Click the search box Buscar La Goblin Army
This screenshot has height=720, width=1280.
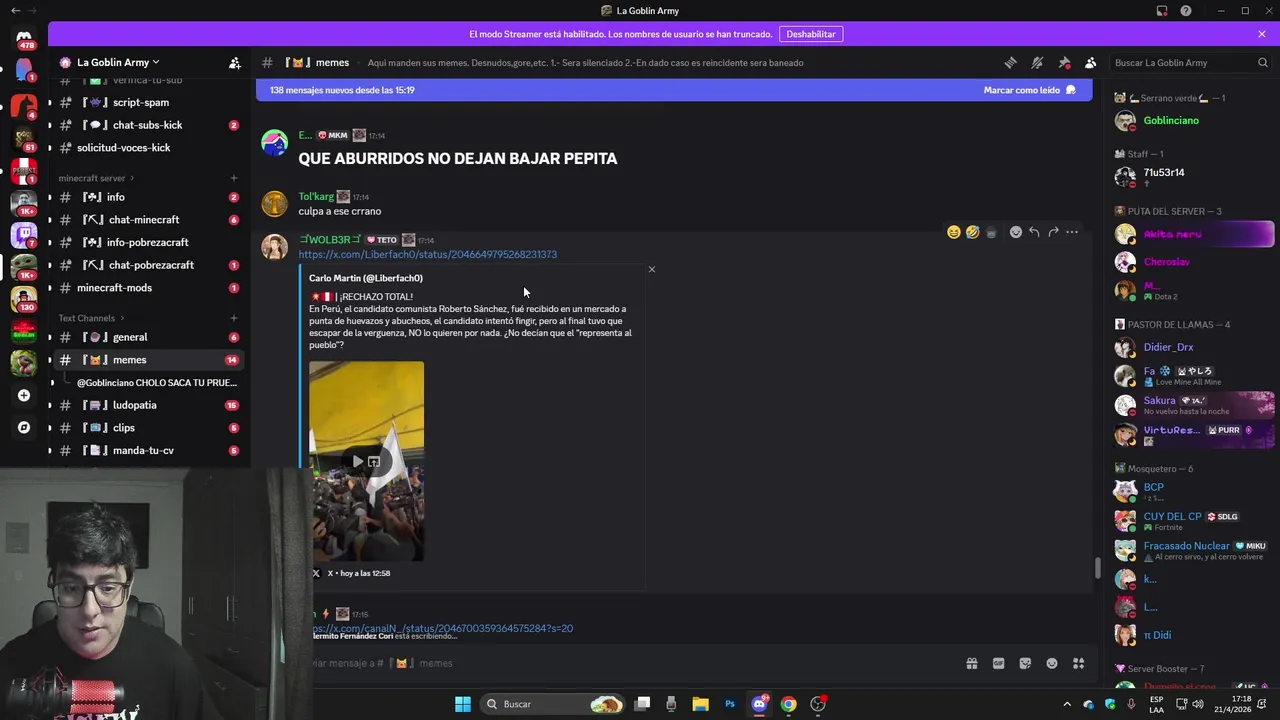click(x=1190, y=62)
